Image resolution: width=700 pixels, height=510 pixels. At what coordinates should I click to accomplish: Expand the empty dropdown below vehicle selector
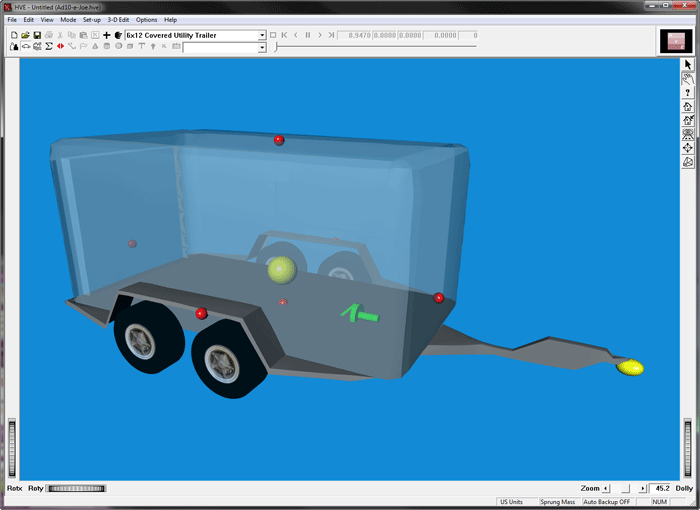[x=262, y=47]
